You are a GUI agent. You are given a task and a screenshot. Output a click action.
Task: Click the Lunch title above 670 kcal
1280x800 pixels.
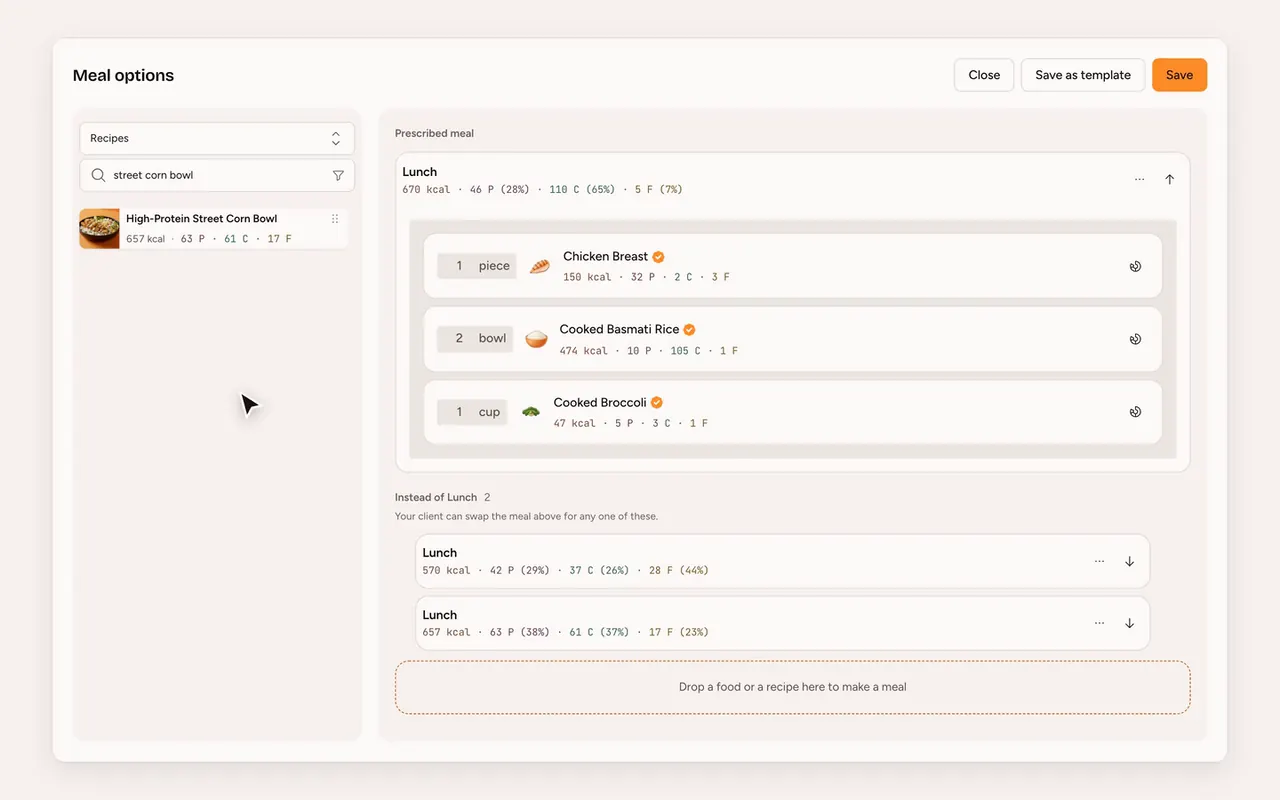(x=420, y=172)
